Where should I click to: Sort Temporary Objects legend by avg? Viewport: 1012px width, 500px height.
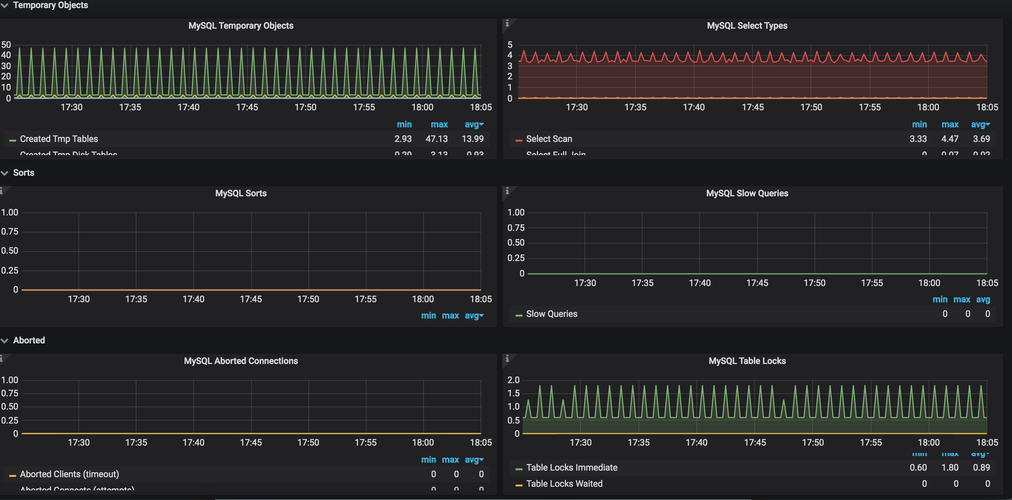click(x=474, y=124)
